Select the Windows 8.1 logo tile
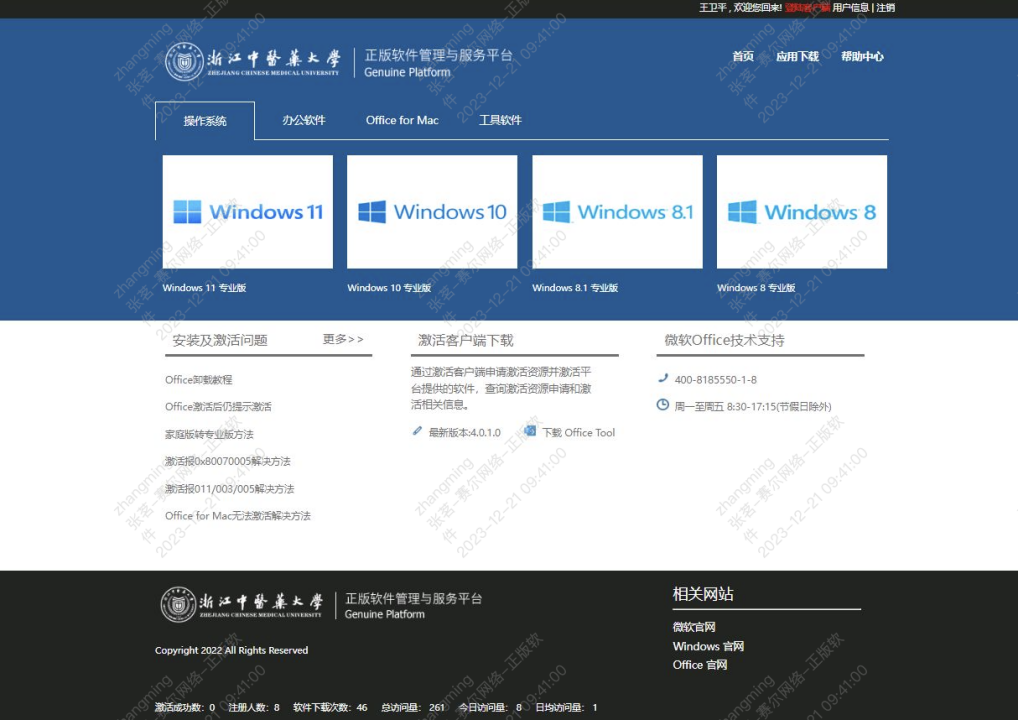This screenshot has width=1018, height=720. click(617, 212)
